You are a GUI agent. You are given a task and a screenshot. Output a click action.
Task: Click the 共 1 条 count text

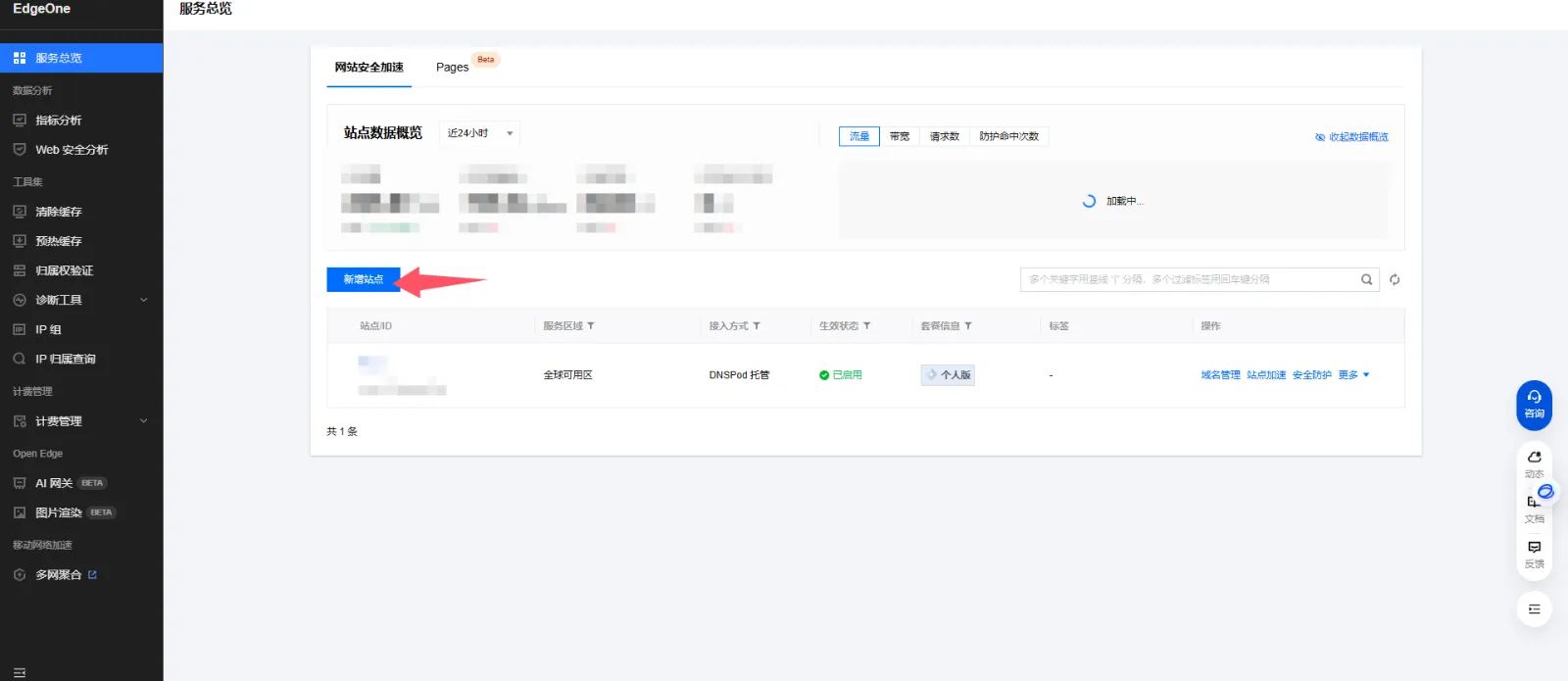342,431
